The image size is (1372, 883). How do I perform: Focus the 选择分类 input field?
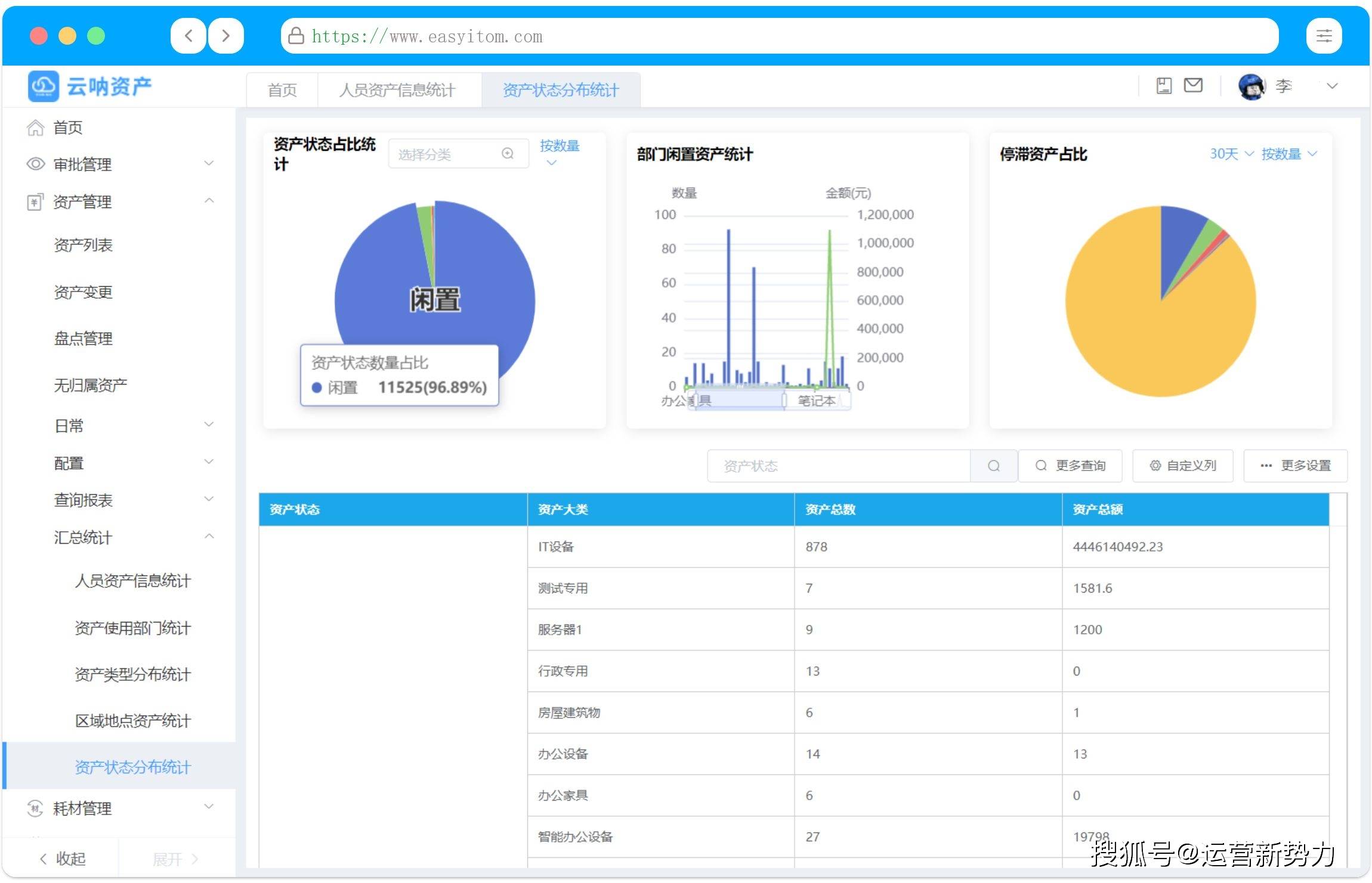[458, 154]
